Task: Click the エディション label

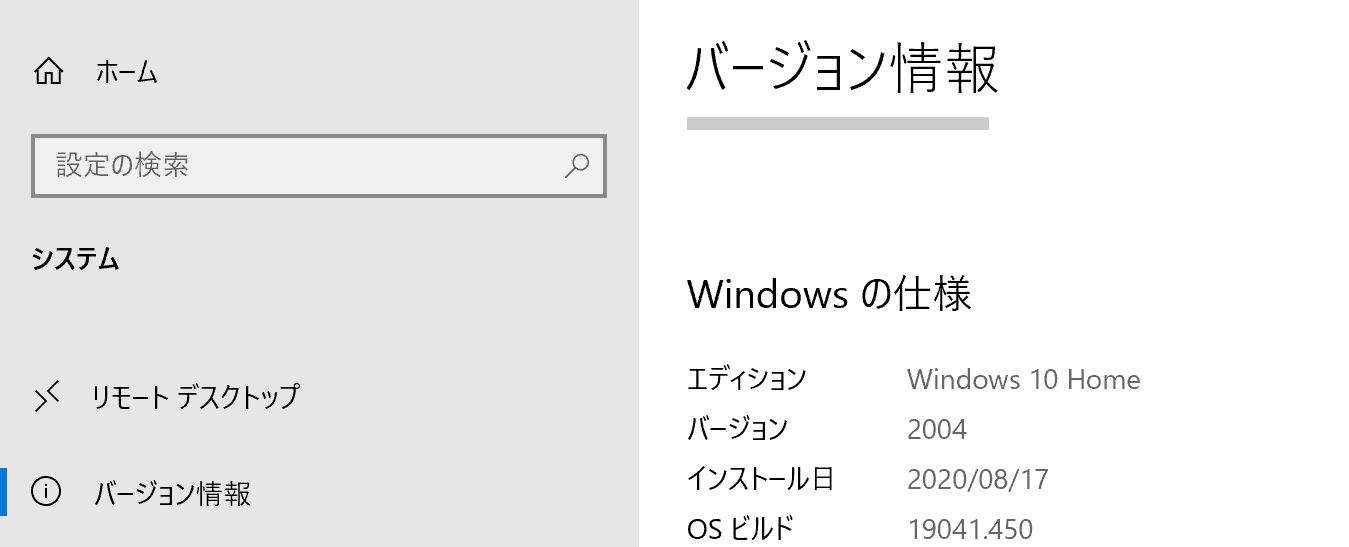Action: click(746, 380)
